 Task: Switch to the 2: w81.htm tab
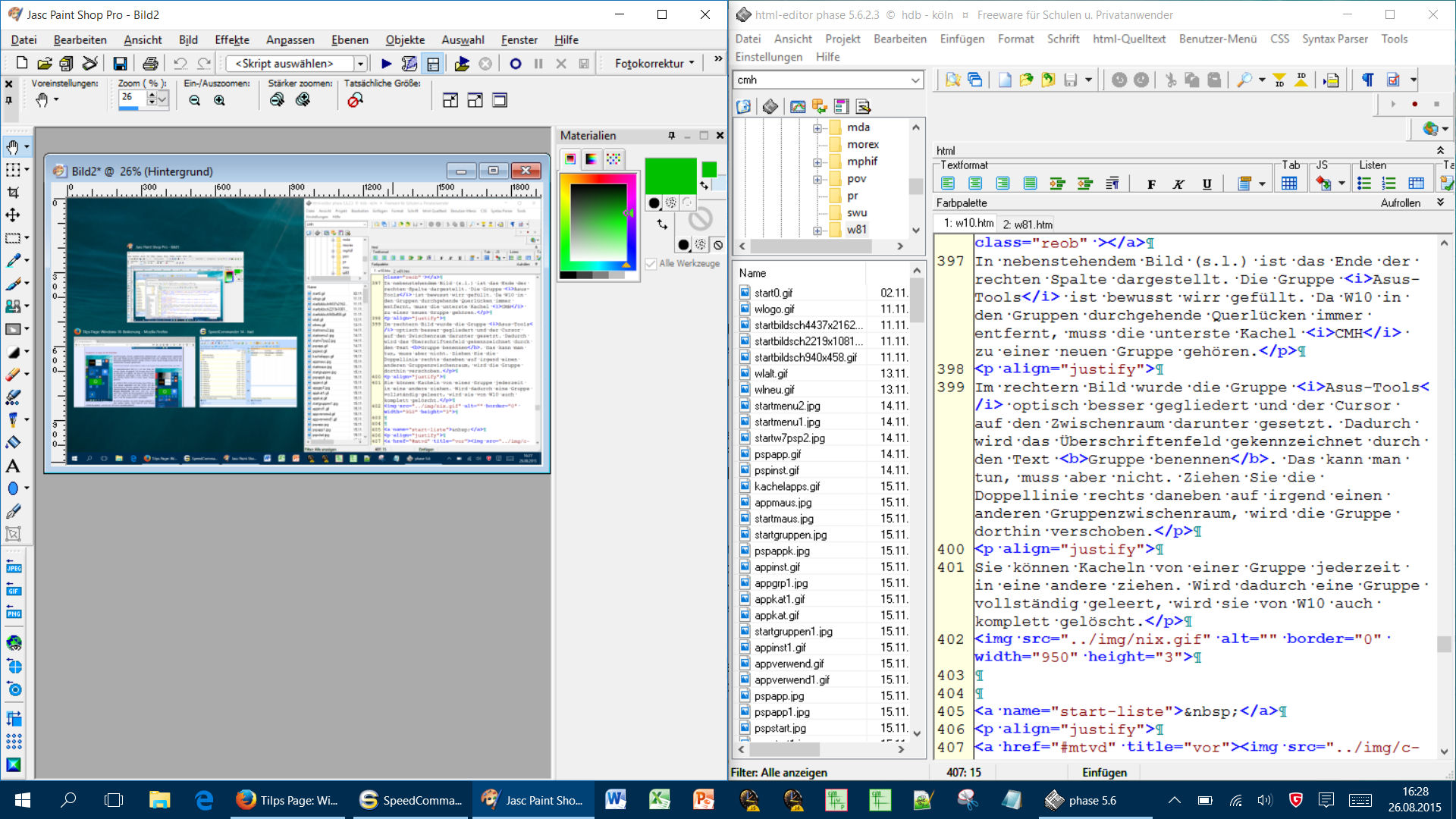[x=1027, y=224]
